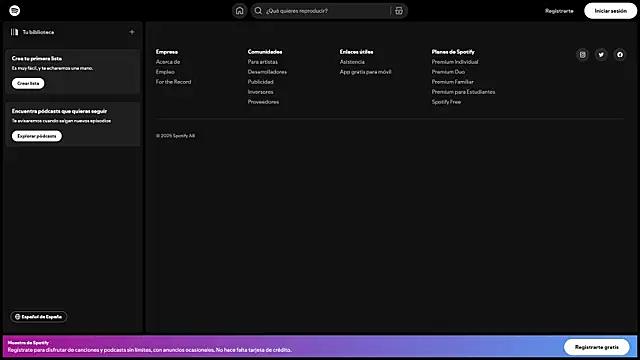Image resolution: width=640 pixels, height=360 pixels.
Task: Open the For the Record link
Action: coord(173,82)
